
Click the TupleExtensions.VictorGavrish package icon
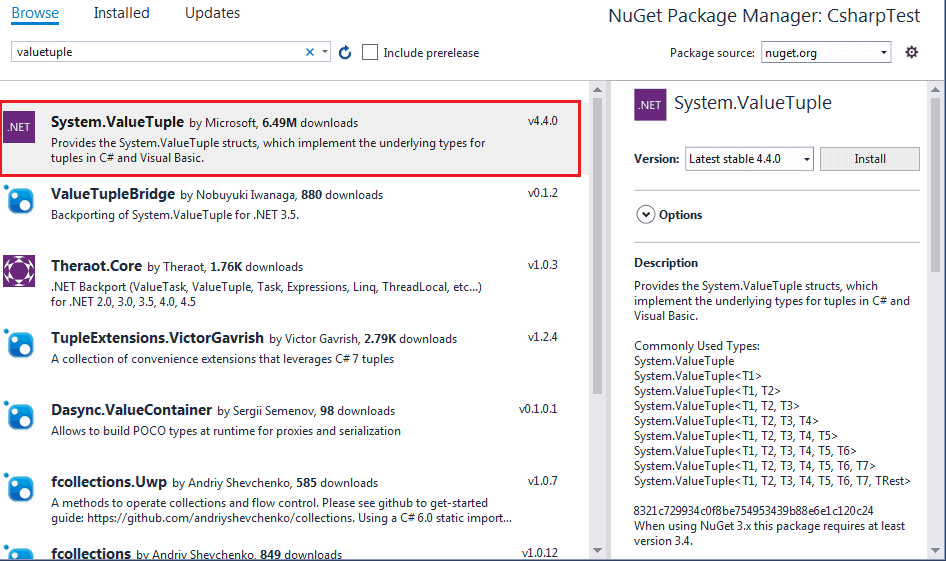pyautogui.click(x=20, y=344)
